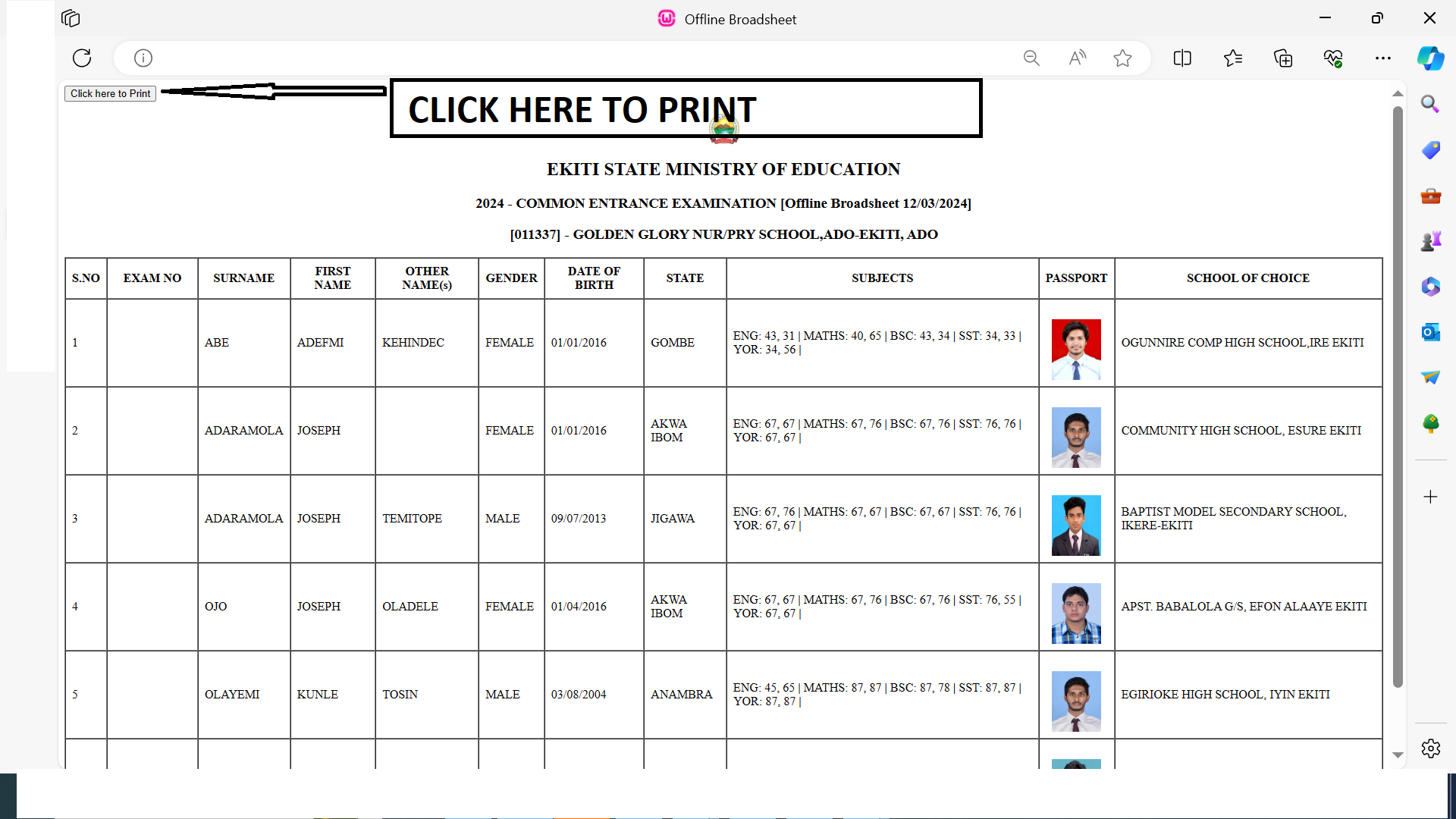View site information icon in address bar
The image size is (1456, 819).
coord(143,58)
